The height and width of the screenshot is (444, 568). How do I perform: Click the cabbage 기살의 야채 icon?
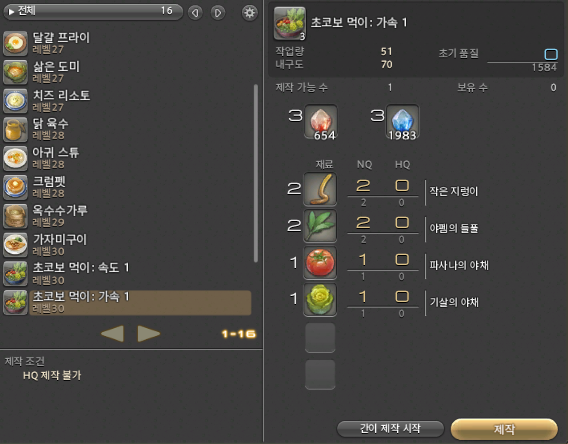click(x=320, y=300)
